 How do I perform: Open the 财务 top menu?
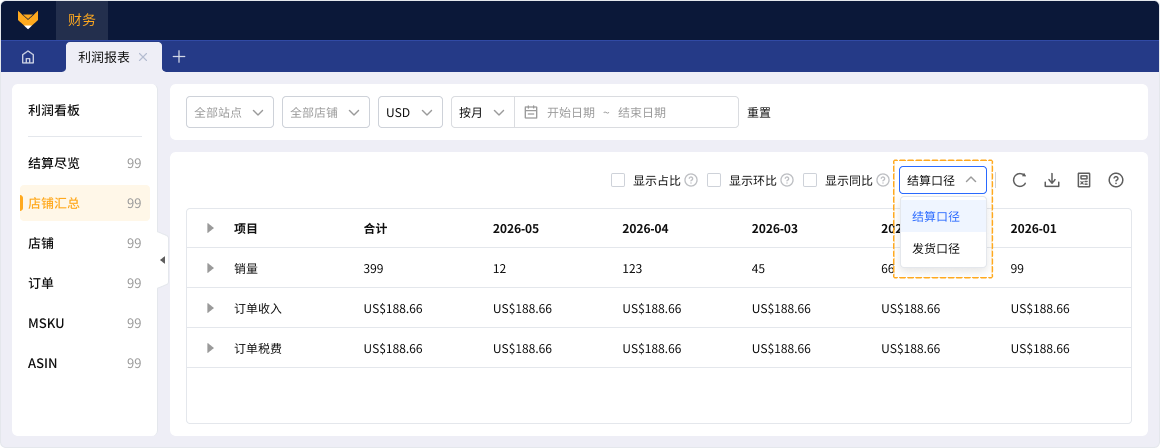(x=82, y=20)
